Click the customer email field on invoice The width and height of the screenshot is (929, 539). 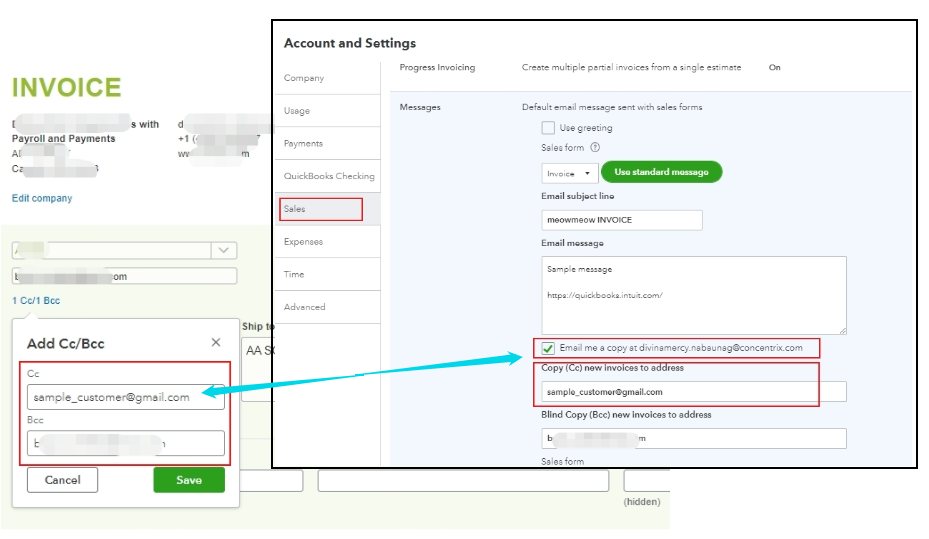(124, 276)
